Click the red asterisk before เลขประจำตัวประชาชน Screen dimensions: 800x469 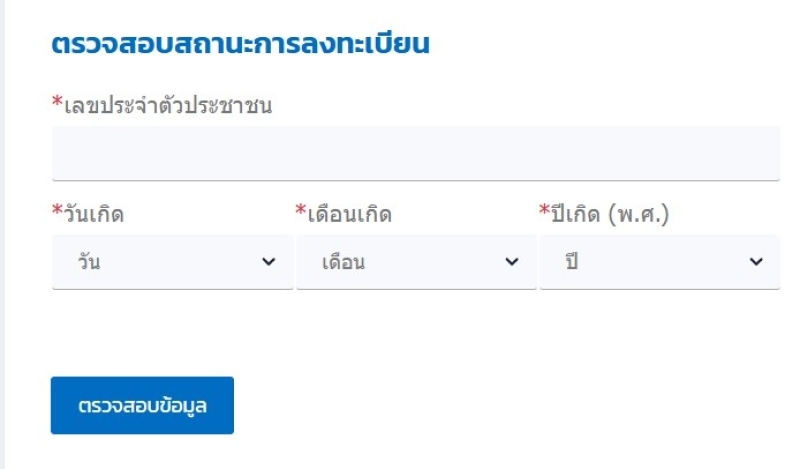[x=57, y=101]
